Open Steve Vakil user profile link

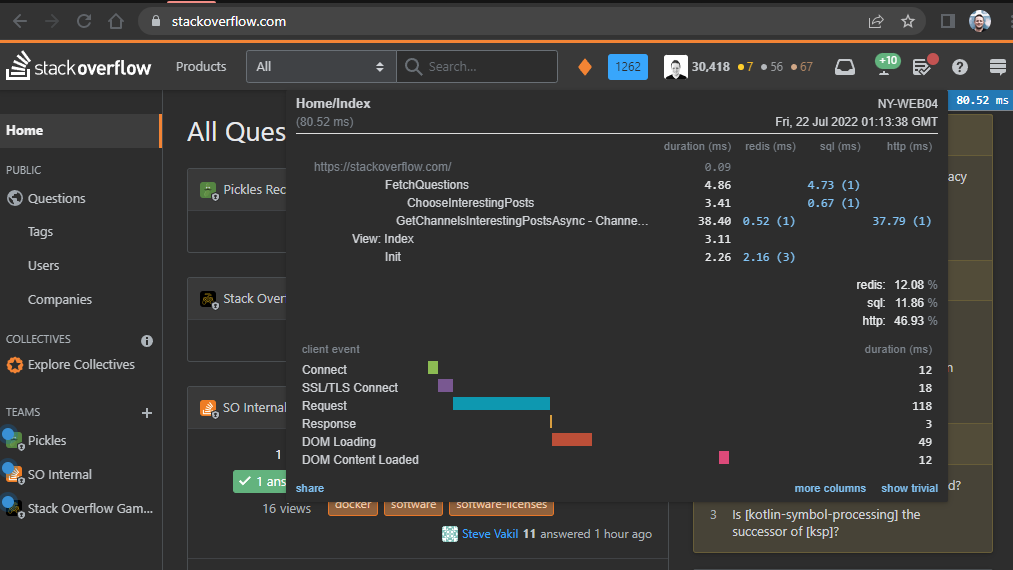[x=490, y=534]
